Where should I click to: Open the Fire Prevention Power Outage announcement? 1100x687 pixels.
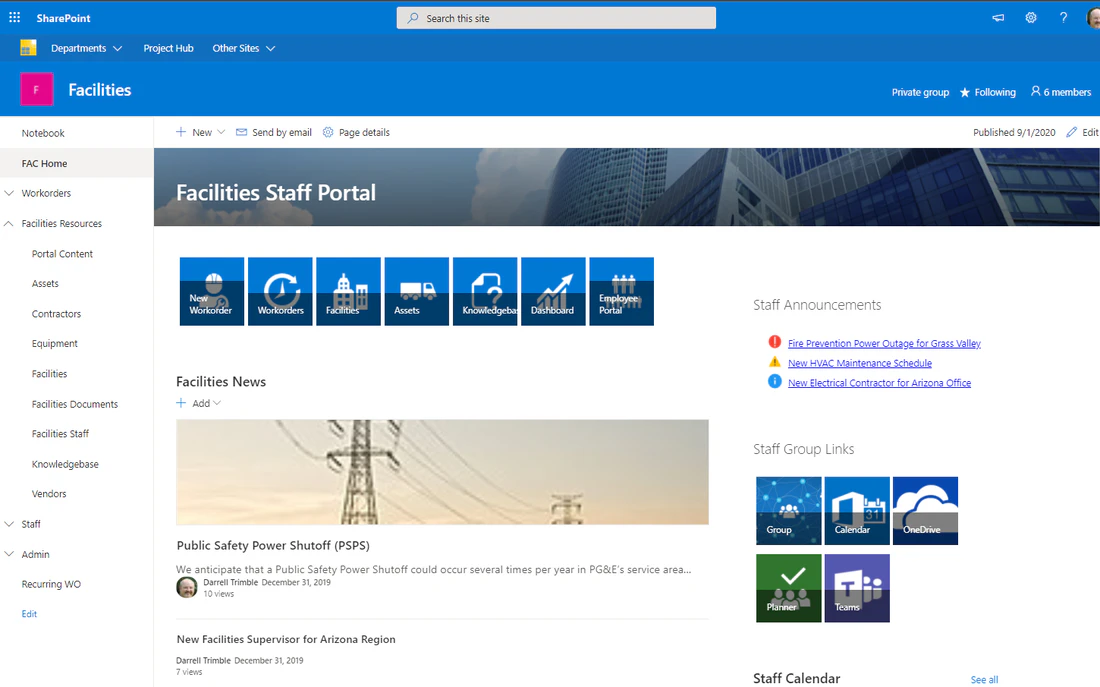(x=883, y=342)
